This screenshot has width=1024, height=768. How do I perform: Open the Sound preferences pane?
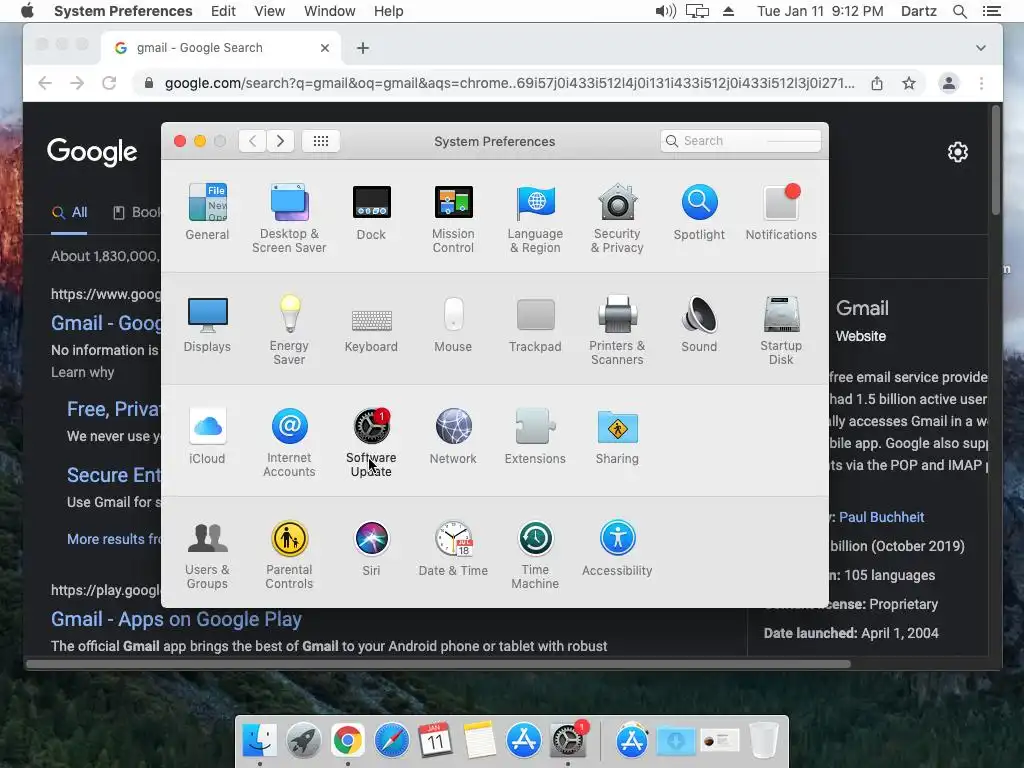pyautogui.click(x=699, y=324)
